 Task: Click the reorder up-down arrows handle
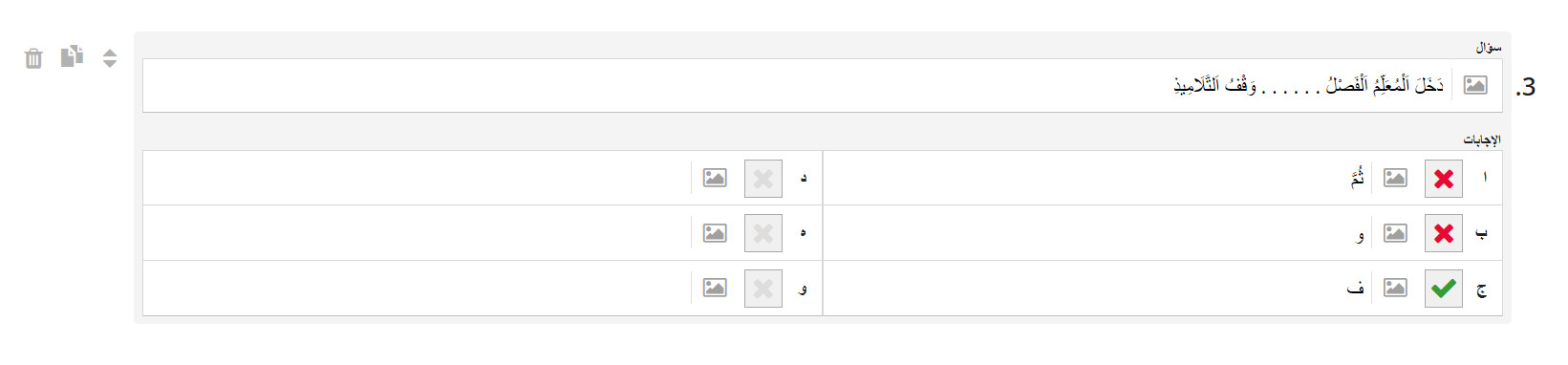(110, 58)
